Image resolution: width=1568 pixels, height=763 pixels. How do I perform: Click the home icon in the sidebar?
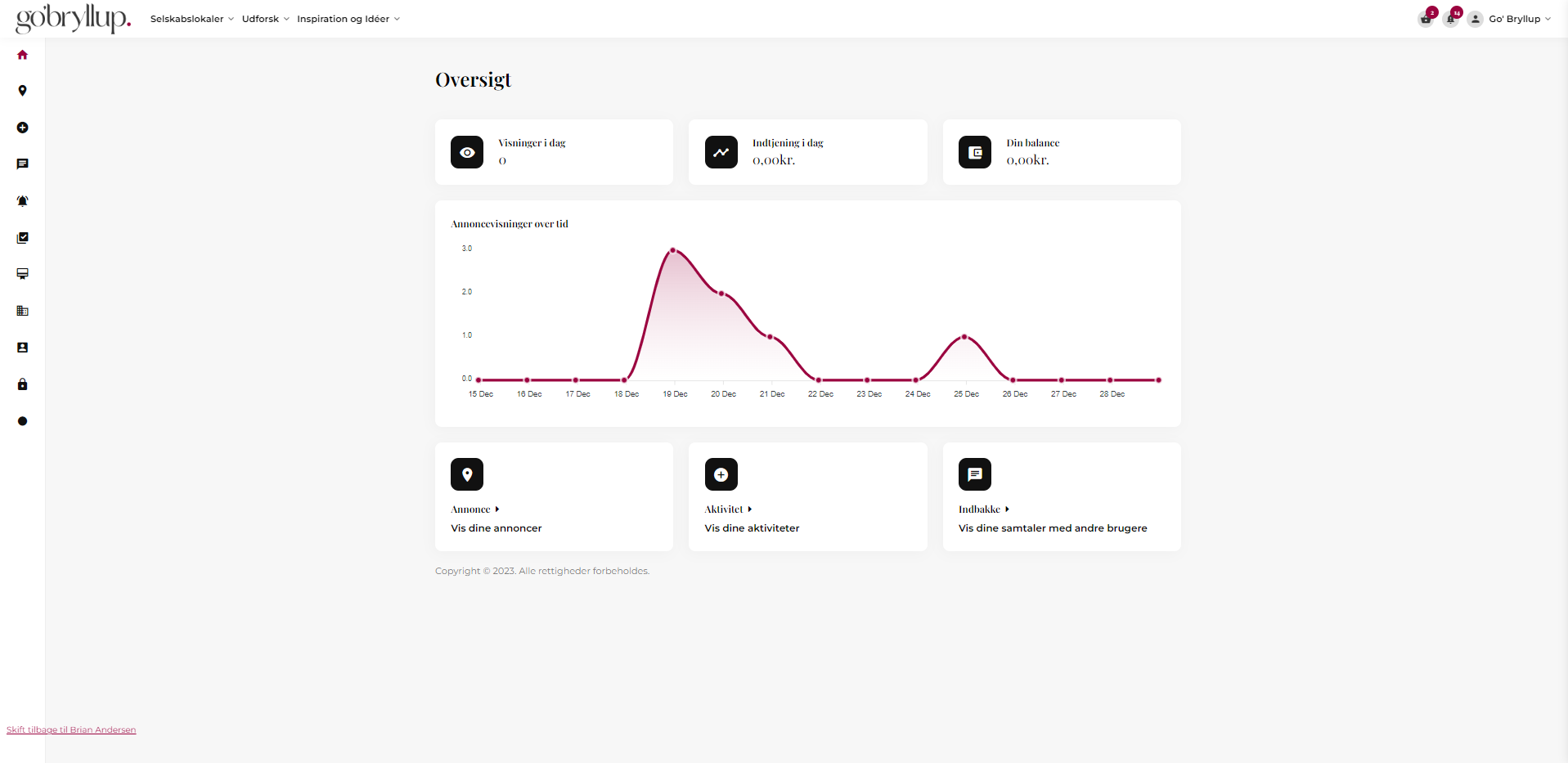(x=22, y=55)
